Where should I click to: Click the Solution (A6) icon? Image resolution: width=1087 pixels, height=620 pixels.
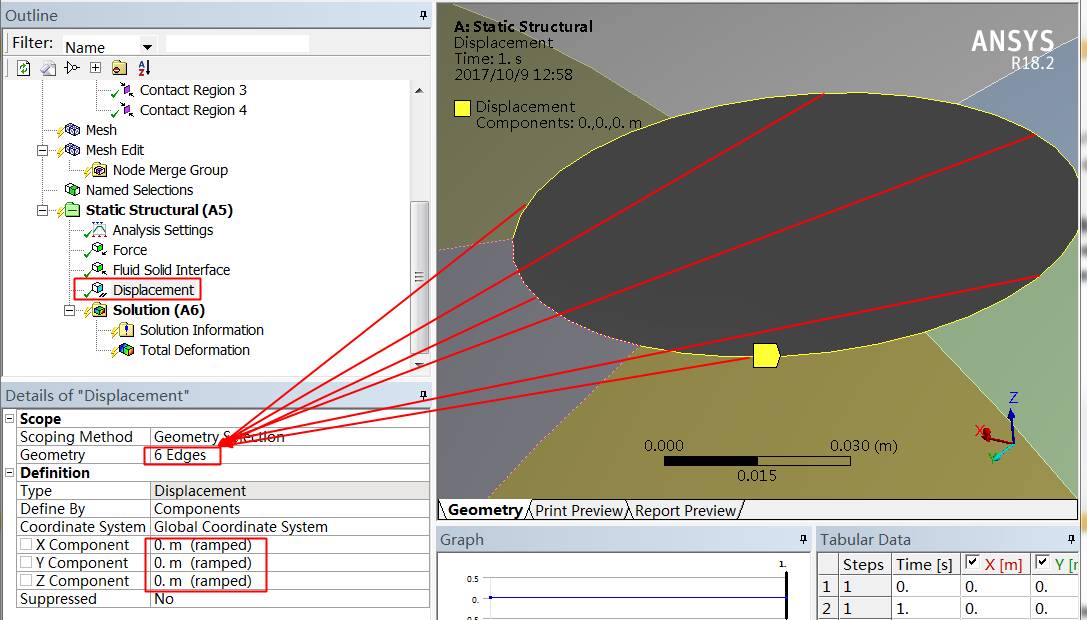pyautogui.click(x=99, y=309)
